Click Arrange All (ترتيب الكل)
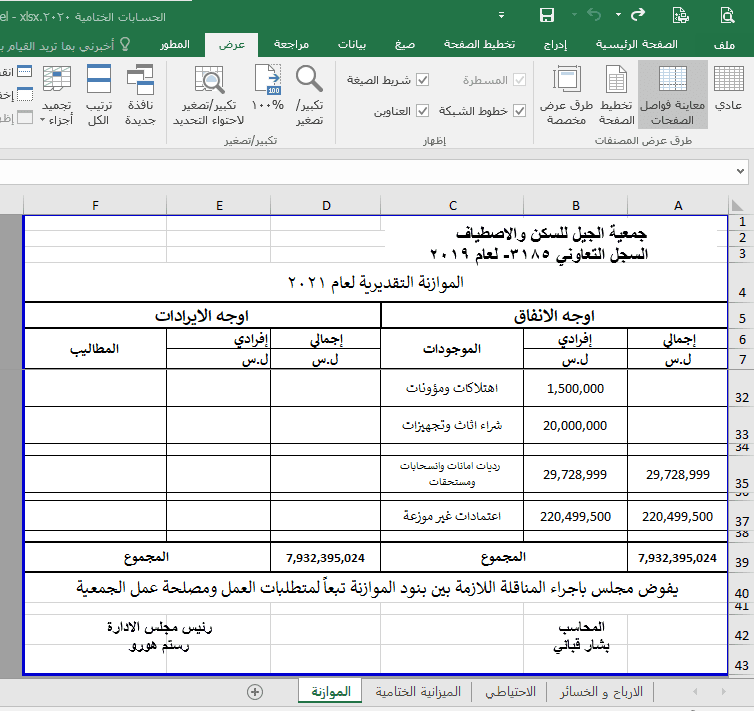 pyautogui.click(x=99, y=94)
